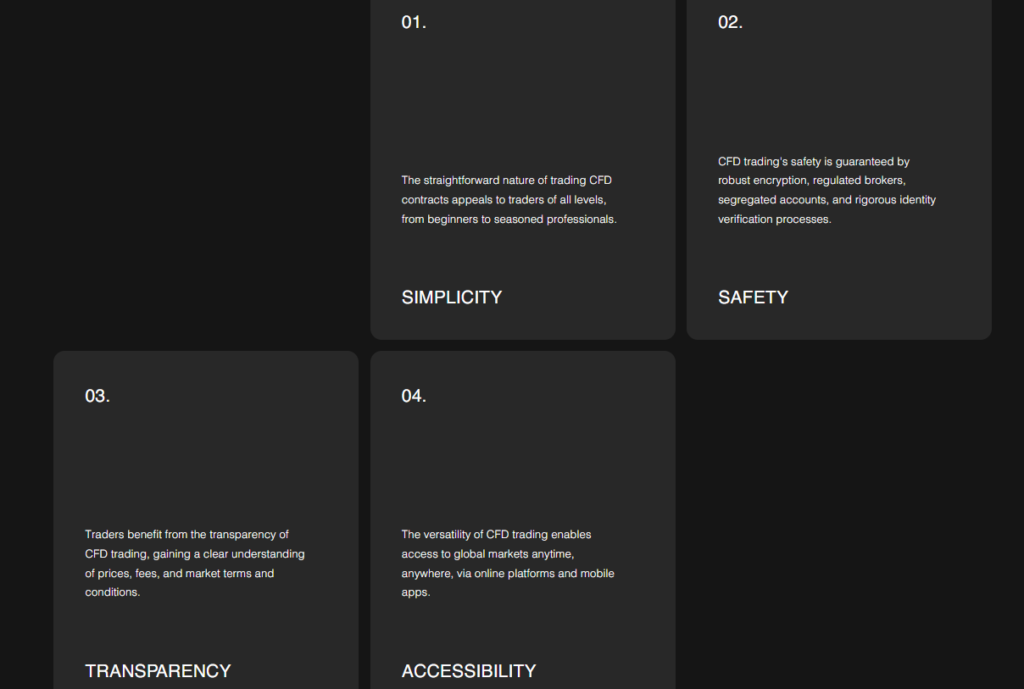The image size is (1024, 689).
Task: Click "The versatility of CFD trading enables"
Action: [496, 534]
